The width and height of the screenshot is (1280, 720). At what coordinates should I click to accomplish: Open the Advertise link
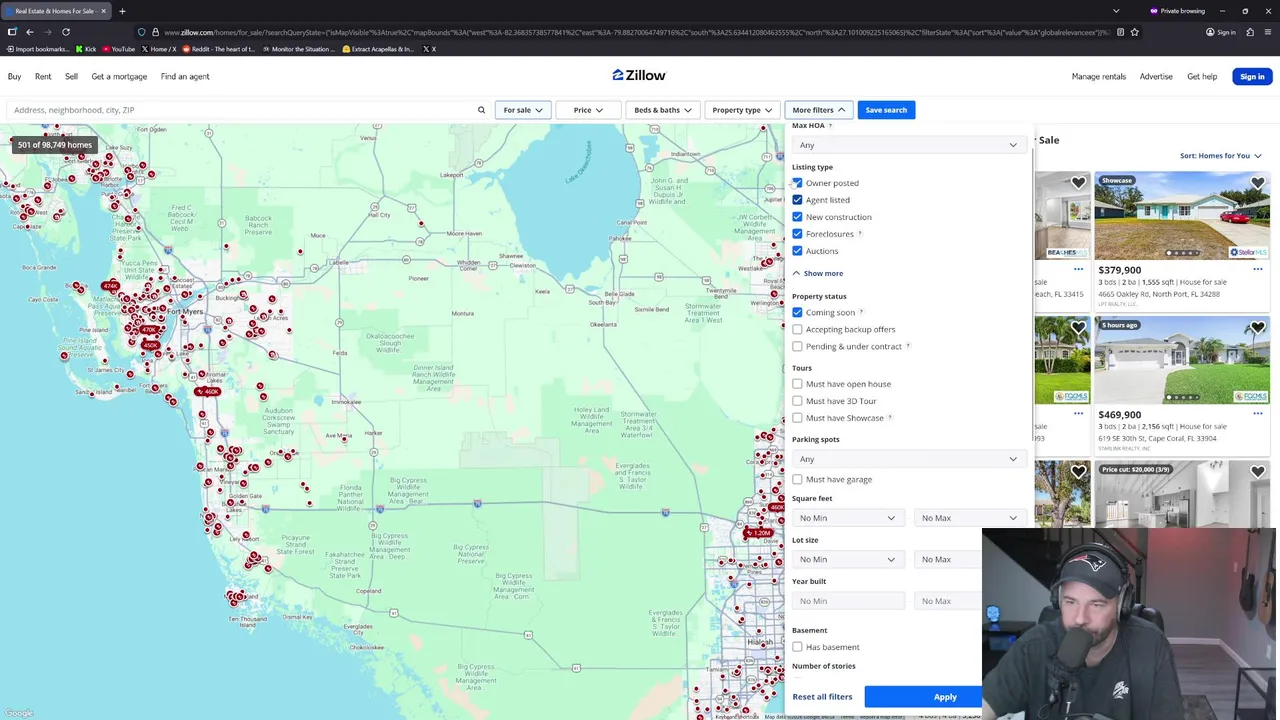tap(1156, 76)
